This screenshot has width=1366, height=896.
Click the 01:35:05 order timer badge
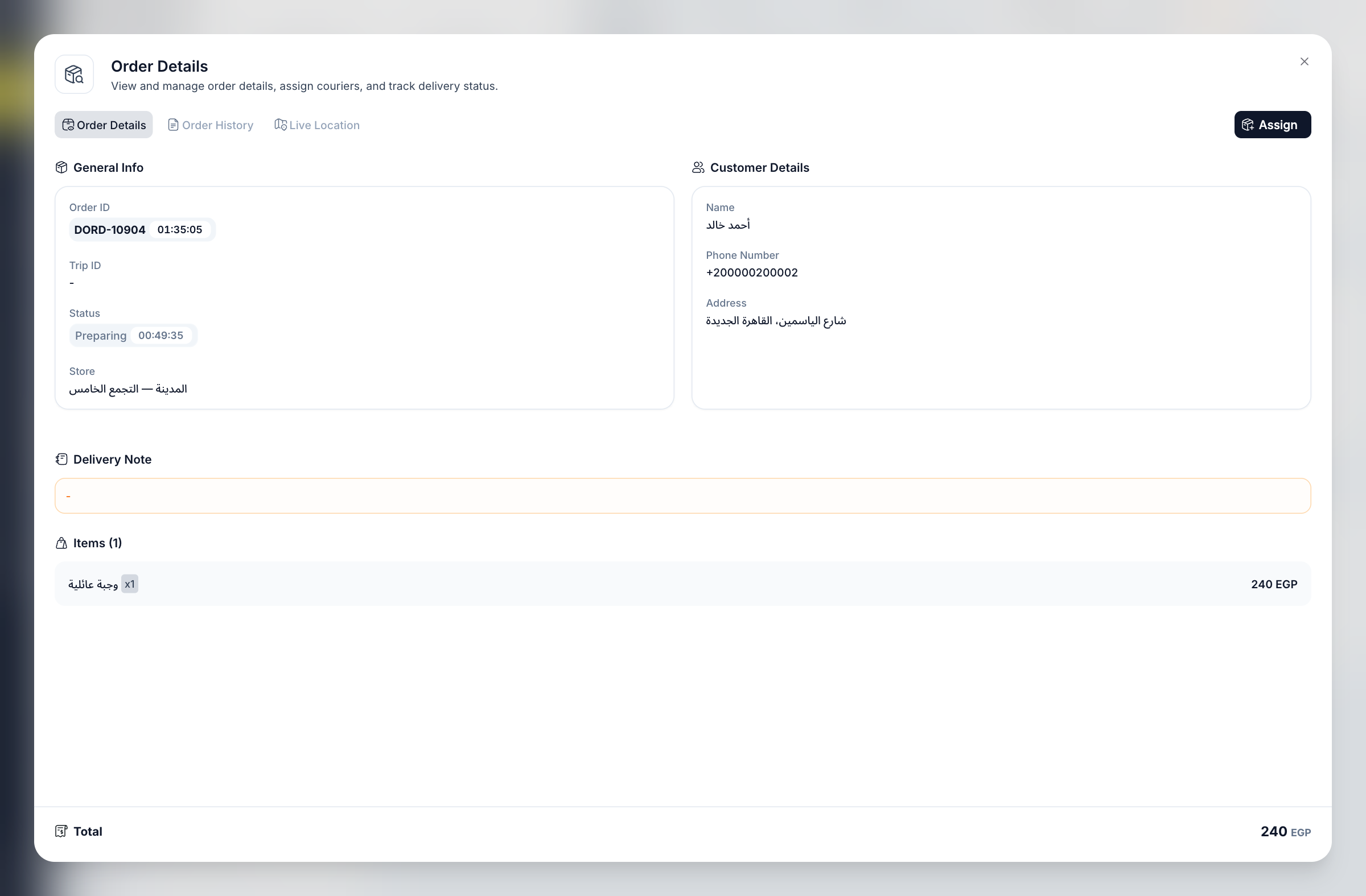click(x=180, y=229)
